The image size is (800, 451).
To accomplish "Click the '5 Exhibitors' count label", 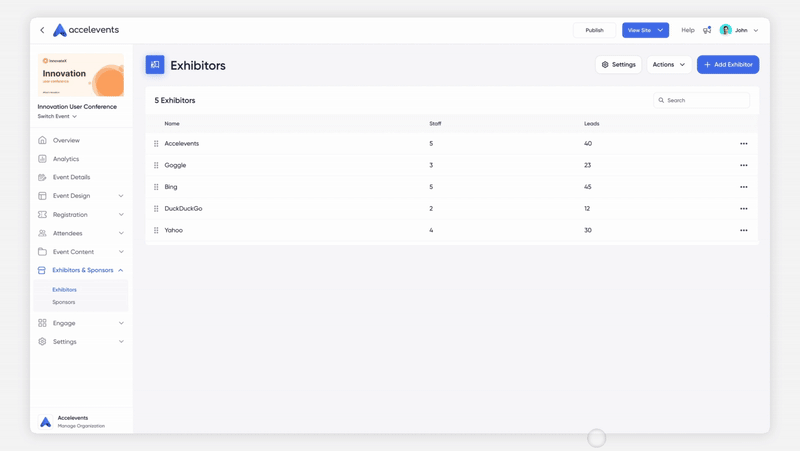I will point(175,101).
